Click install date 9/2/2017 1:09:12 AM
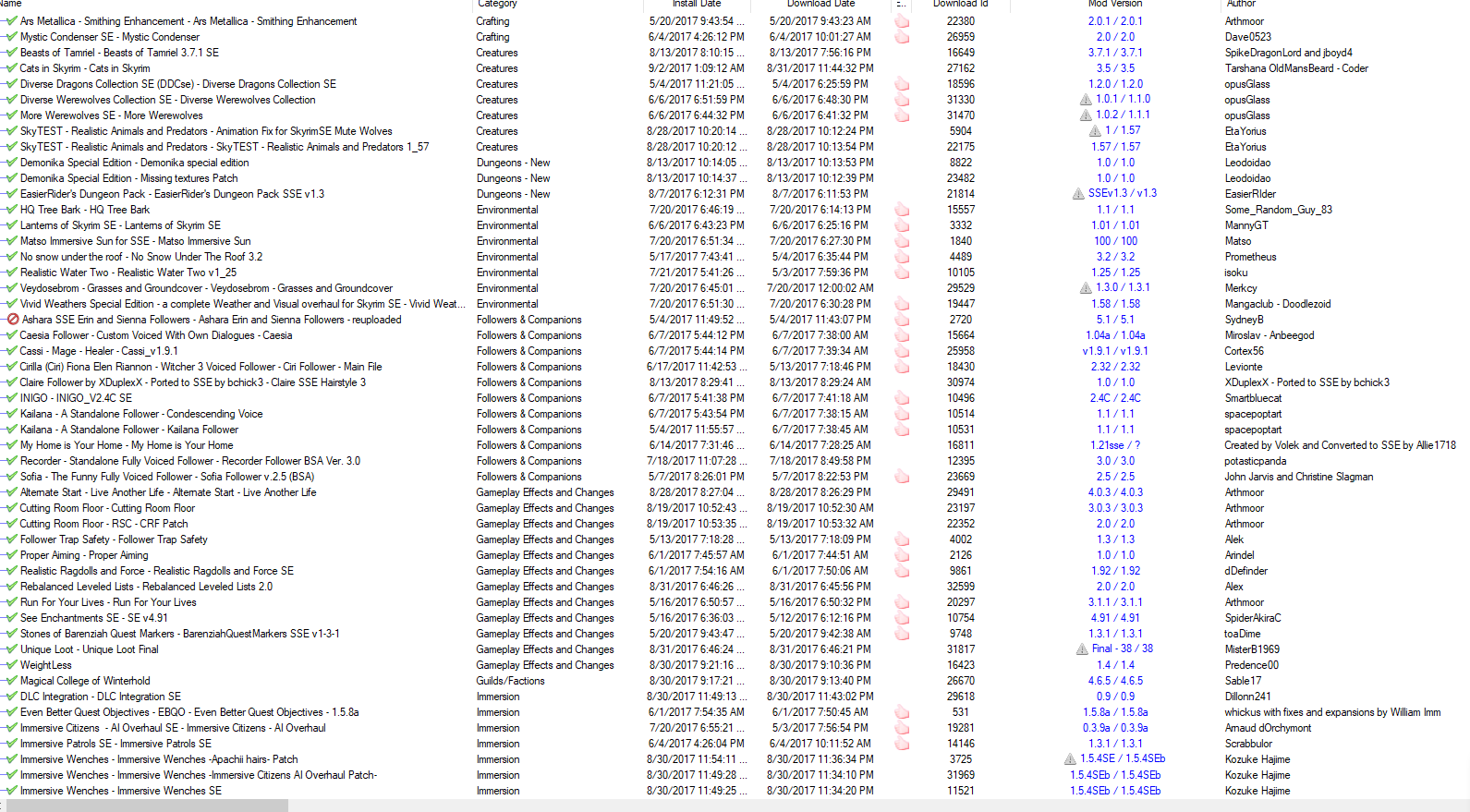1470x812 pixels. click(x=697, y=68)
